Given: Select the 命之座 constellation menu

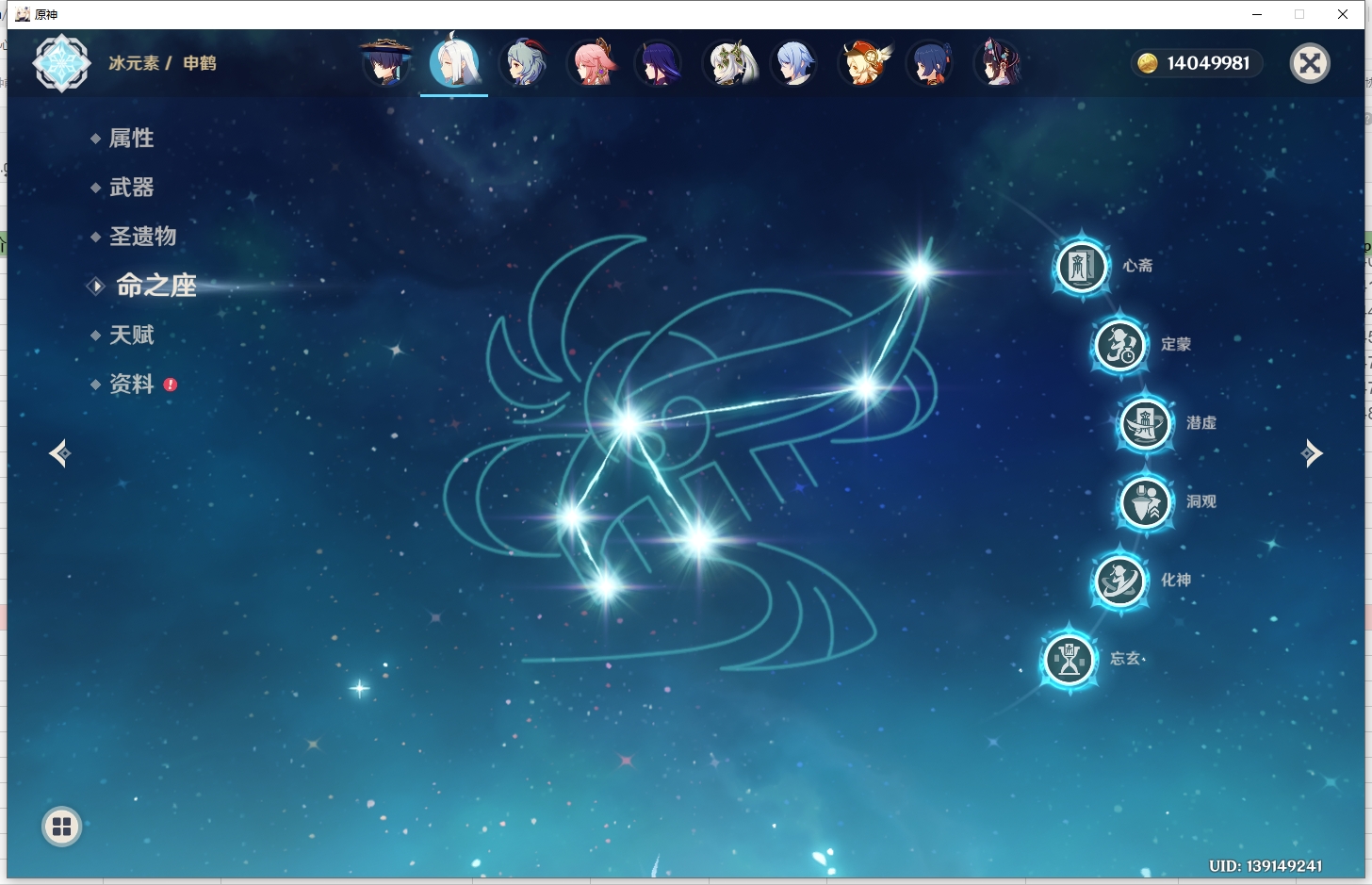Looking at the screenshot, I should click(155, 286).
